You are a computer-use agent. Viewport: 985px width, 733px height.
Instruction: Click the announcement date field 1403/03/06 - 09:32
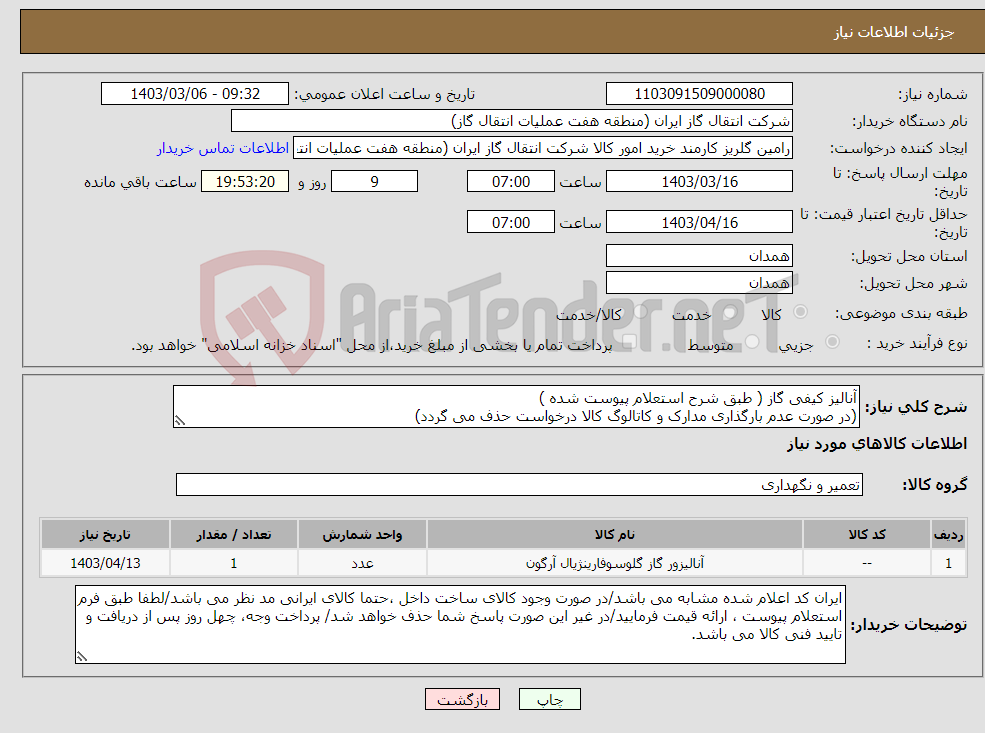195,94
